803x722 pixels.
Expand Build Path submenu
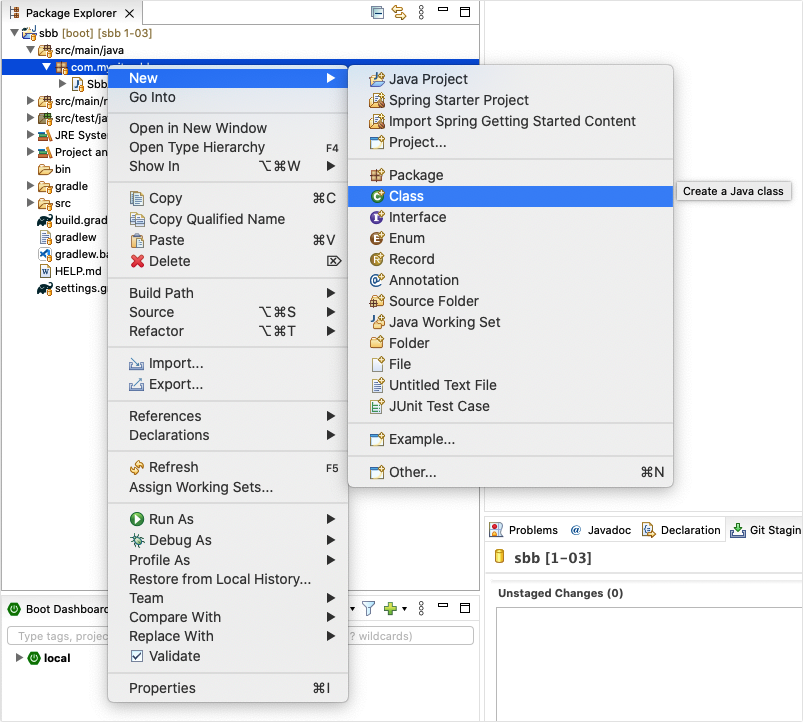click(x=228, y=293)
